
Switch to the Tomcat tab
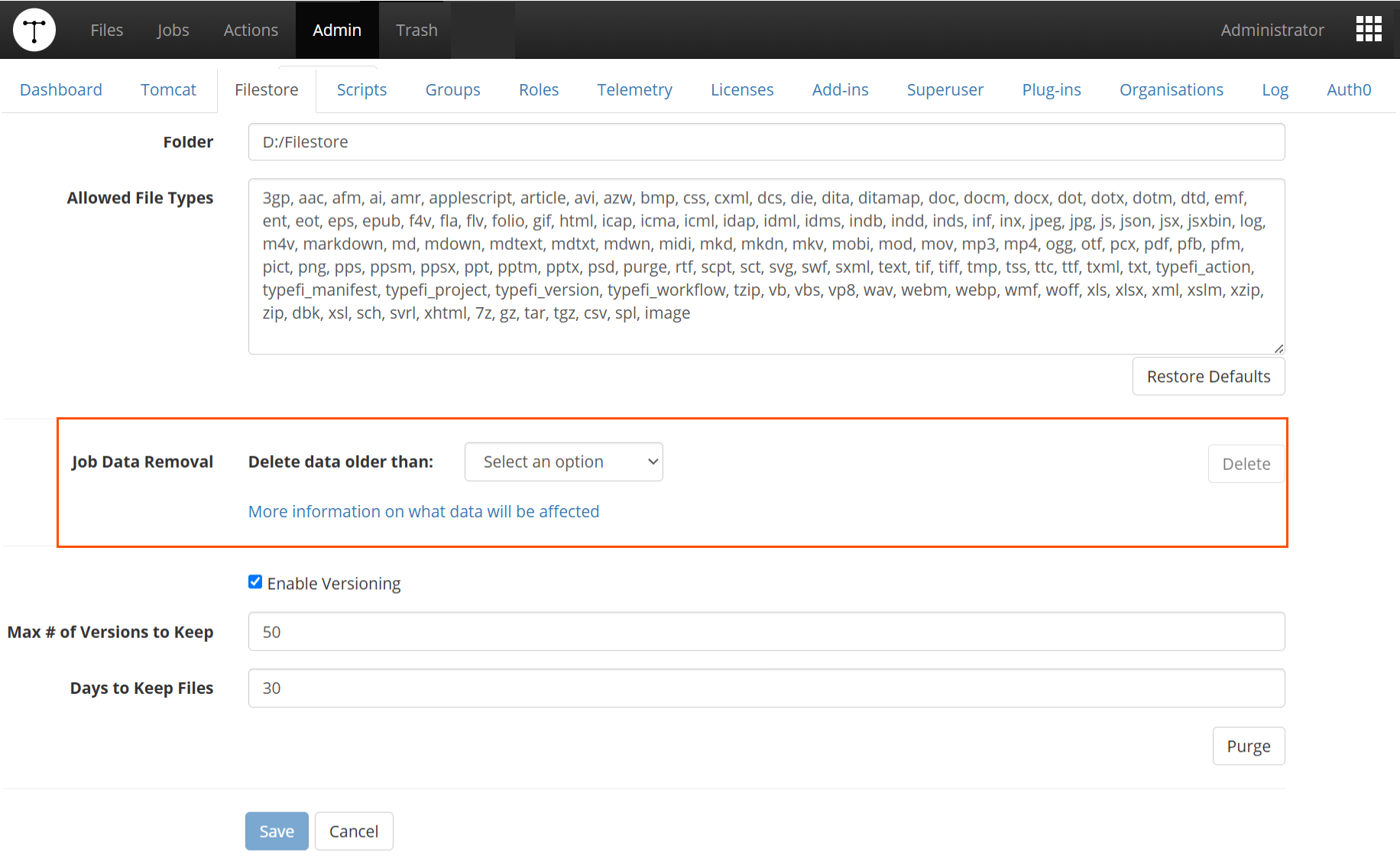tap(168, 89)
